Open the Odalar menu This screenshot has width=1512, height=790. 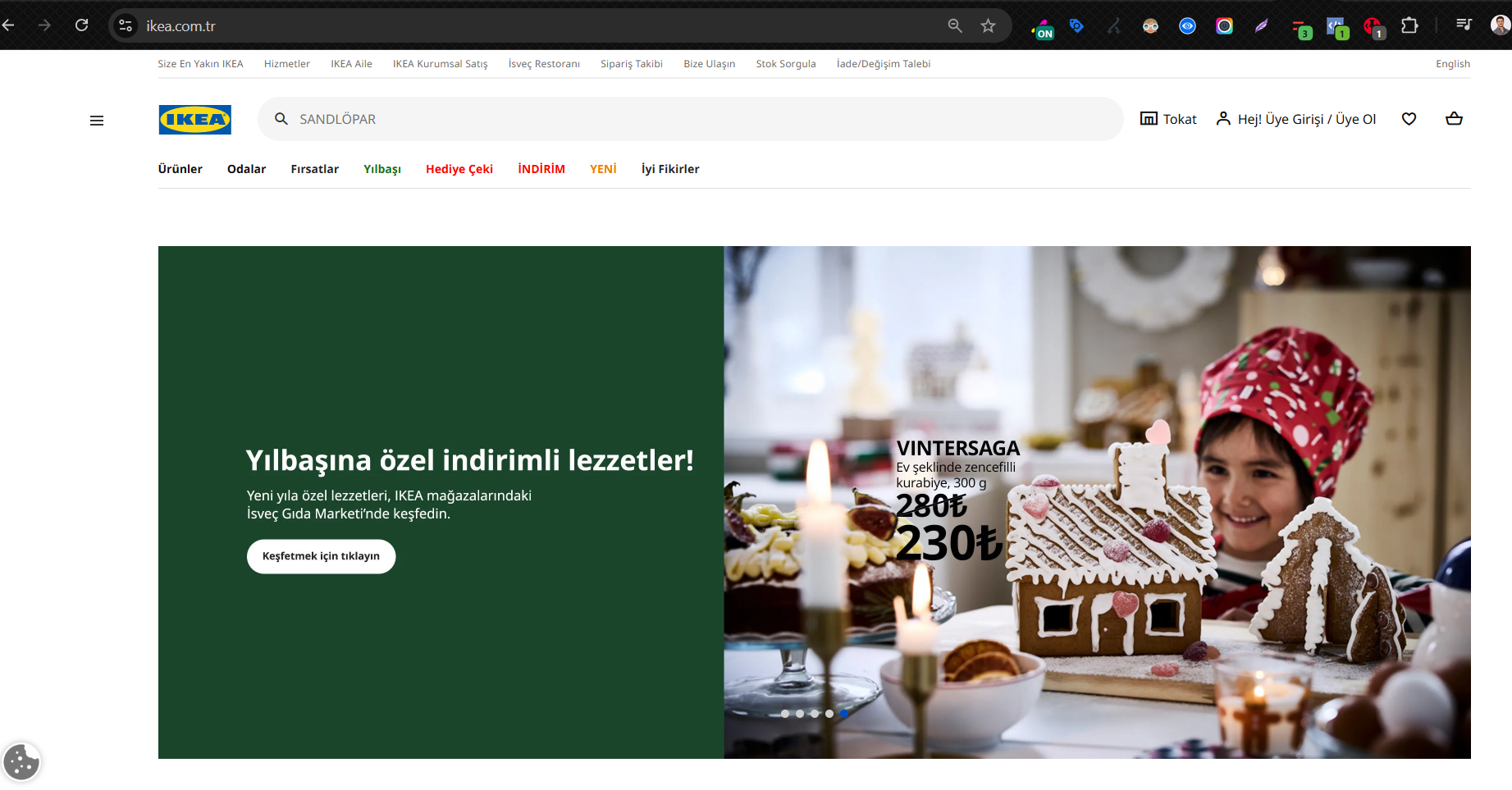coord(247,169)
